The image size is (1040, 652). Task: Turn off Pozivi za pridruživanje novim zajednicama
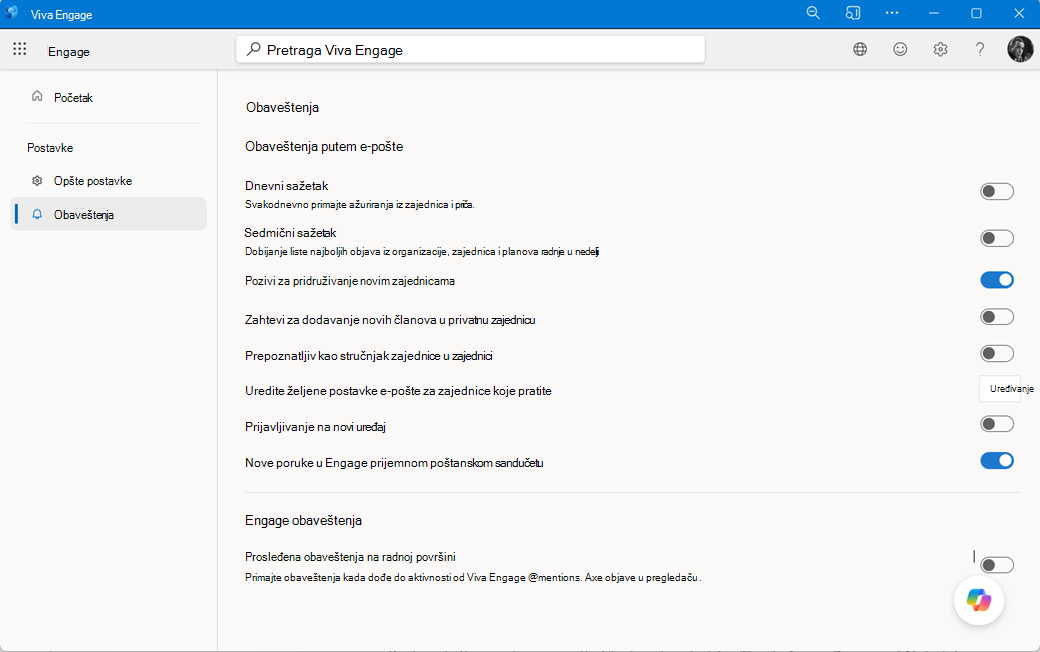click(x=997, y=280)
